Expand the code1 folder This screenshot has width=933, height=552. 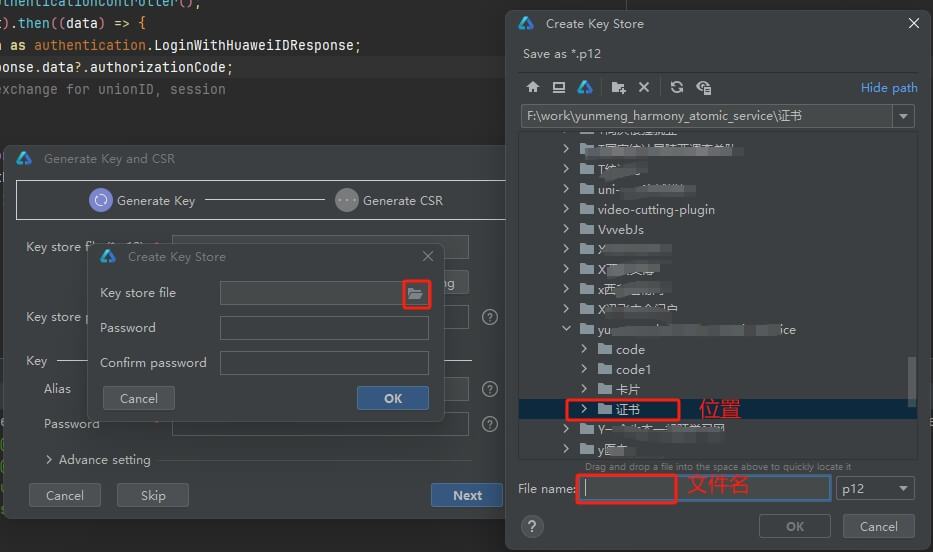(584, 369)
